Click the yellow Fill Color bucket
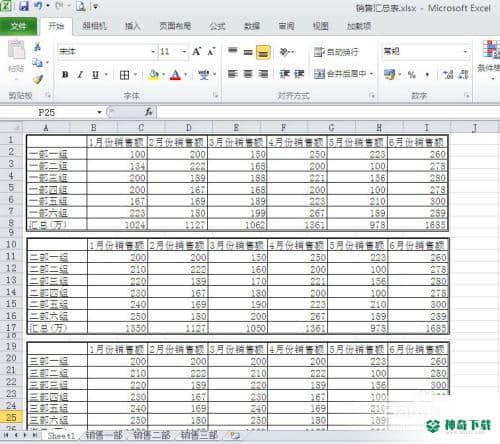The image size is (500, 444). pyautogui.click(x=153, y=75)
